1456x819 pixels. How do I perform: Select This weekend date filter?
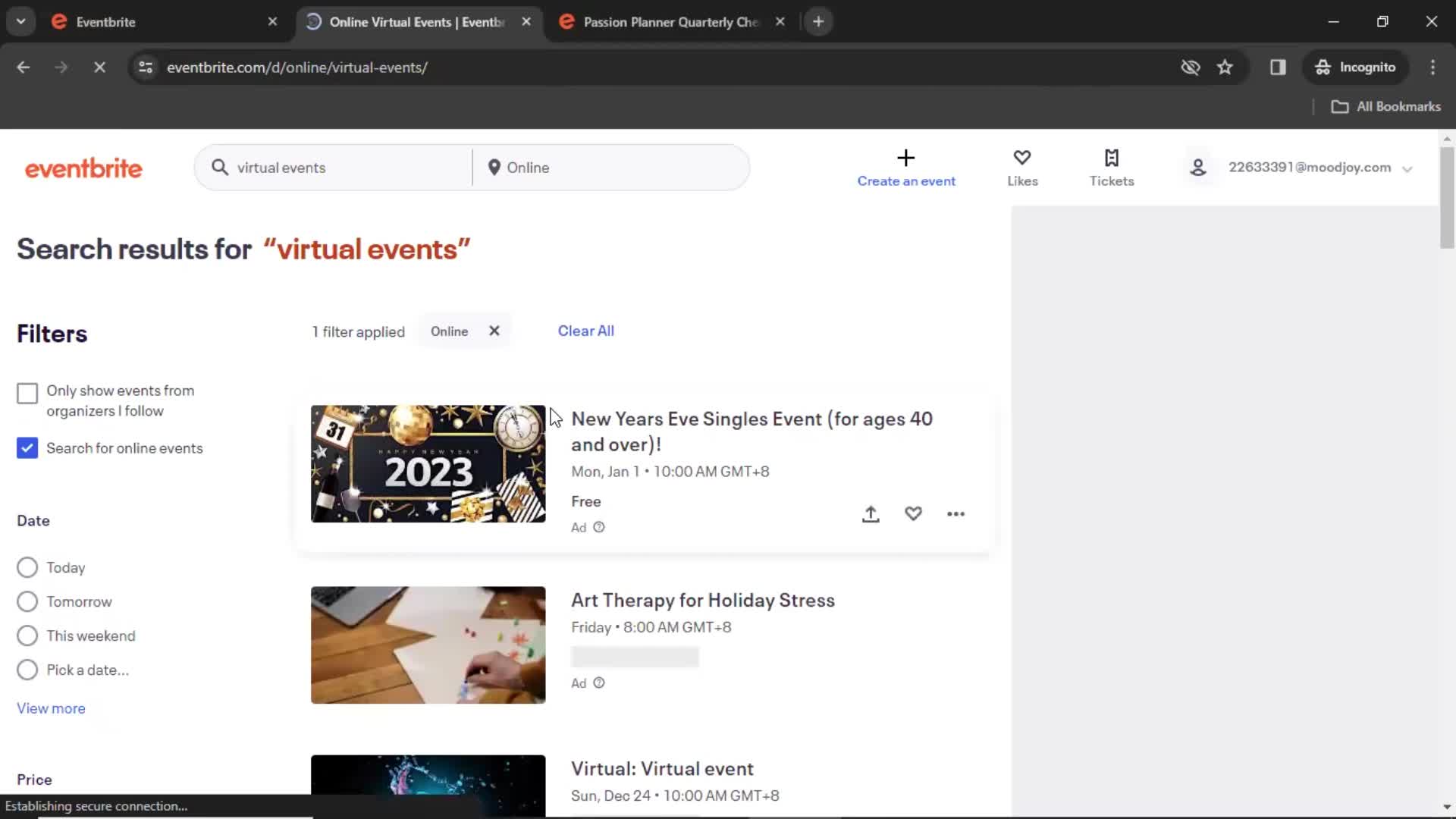pyautogui.click(x=27, y=635)
